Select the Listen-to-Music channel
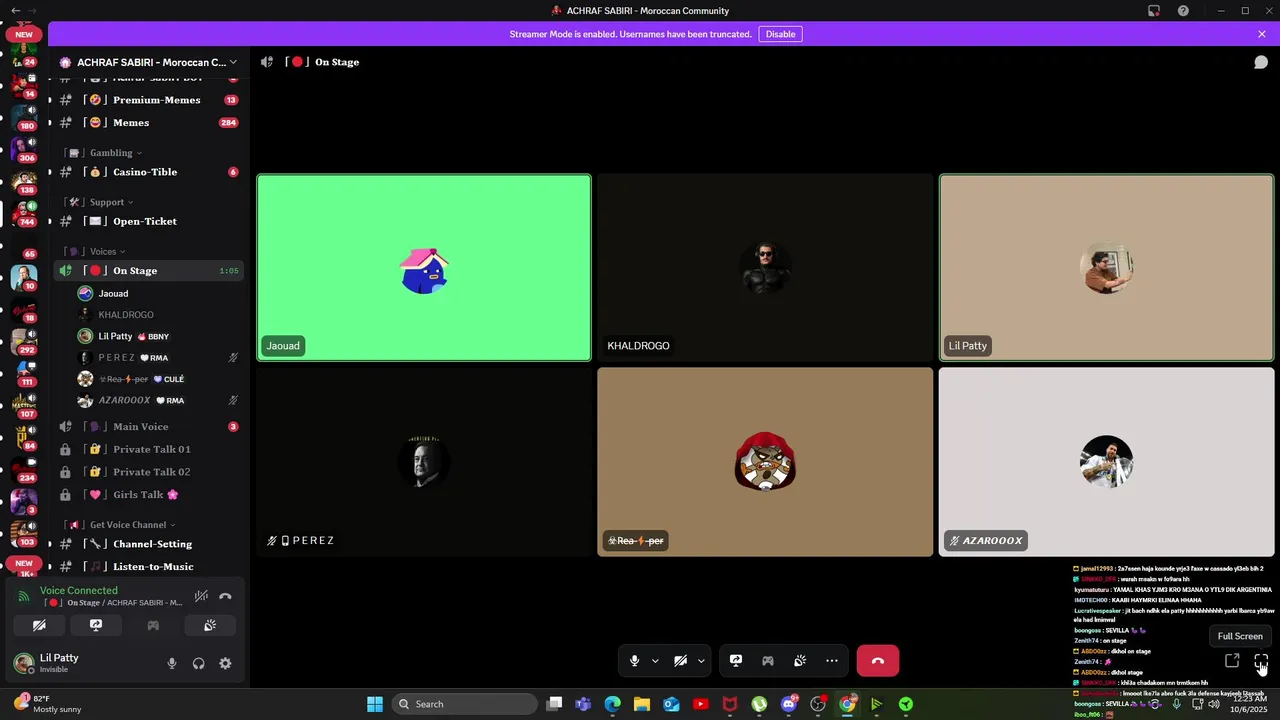The image size is (1280, 720). point(148,566)
